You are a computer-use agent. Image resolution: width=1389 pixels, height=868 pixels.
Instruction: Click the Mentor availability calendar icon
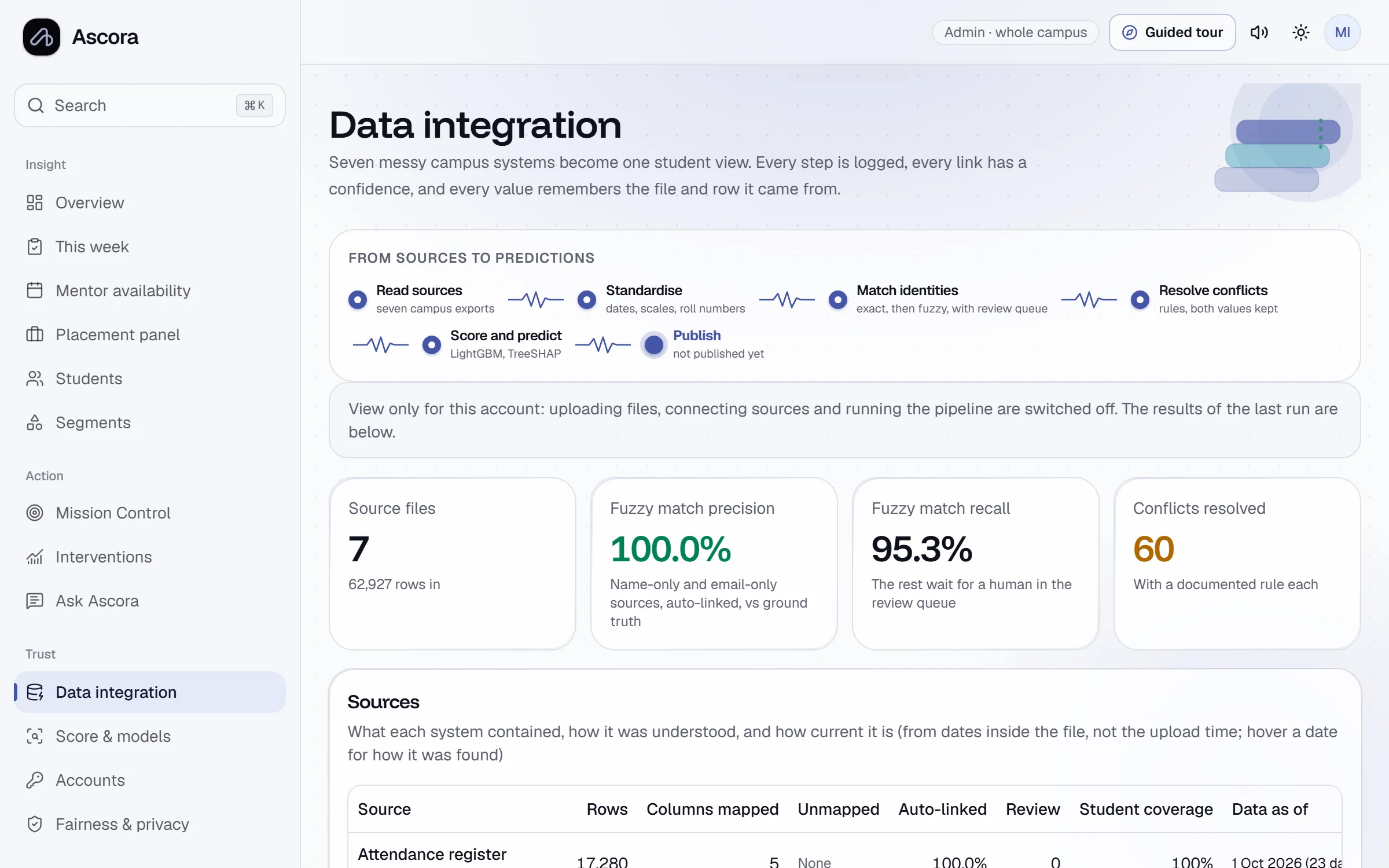(35, 290)
